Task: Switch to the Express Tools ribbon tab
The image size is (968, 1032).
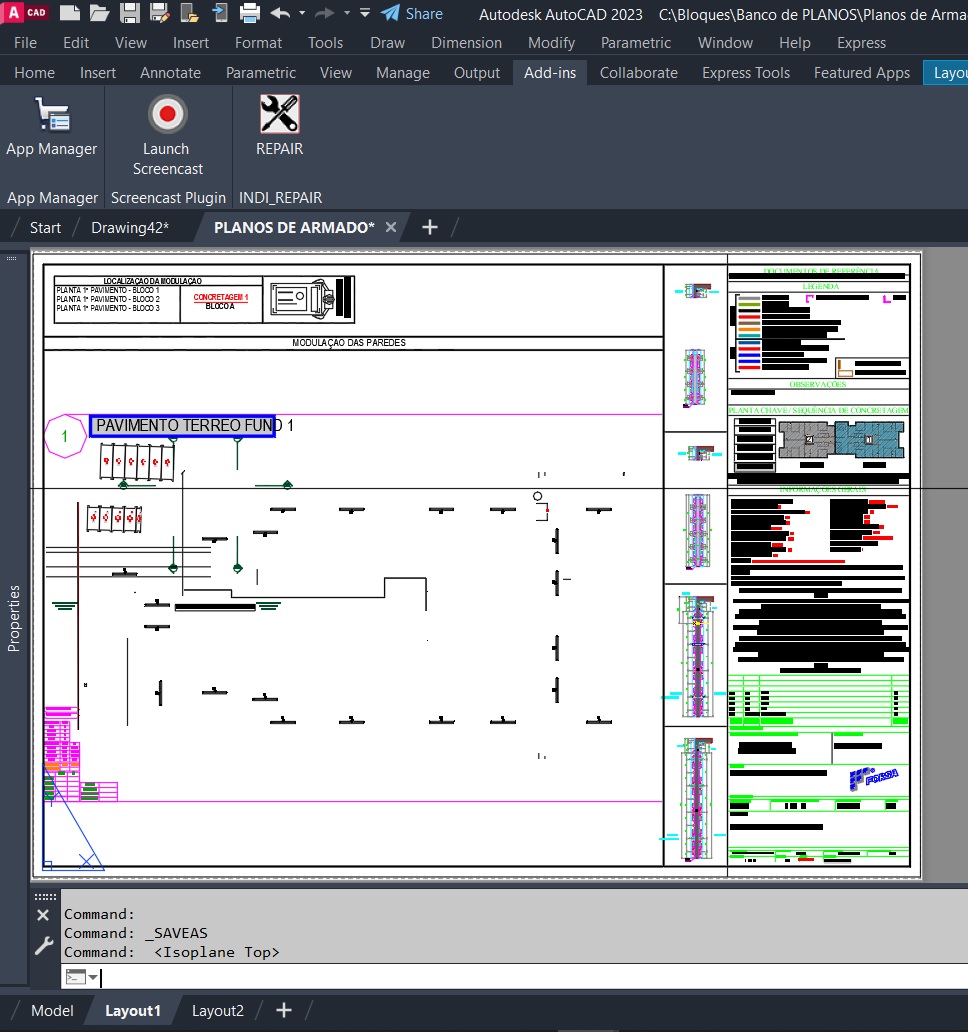Action: coord(746,72)
